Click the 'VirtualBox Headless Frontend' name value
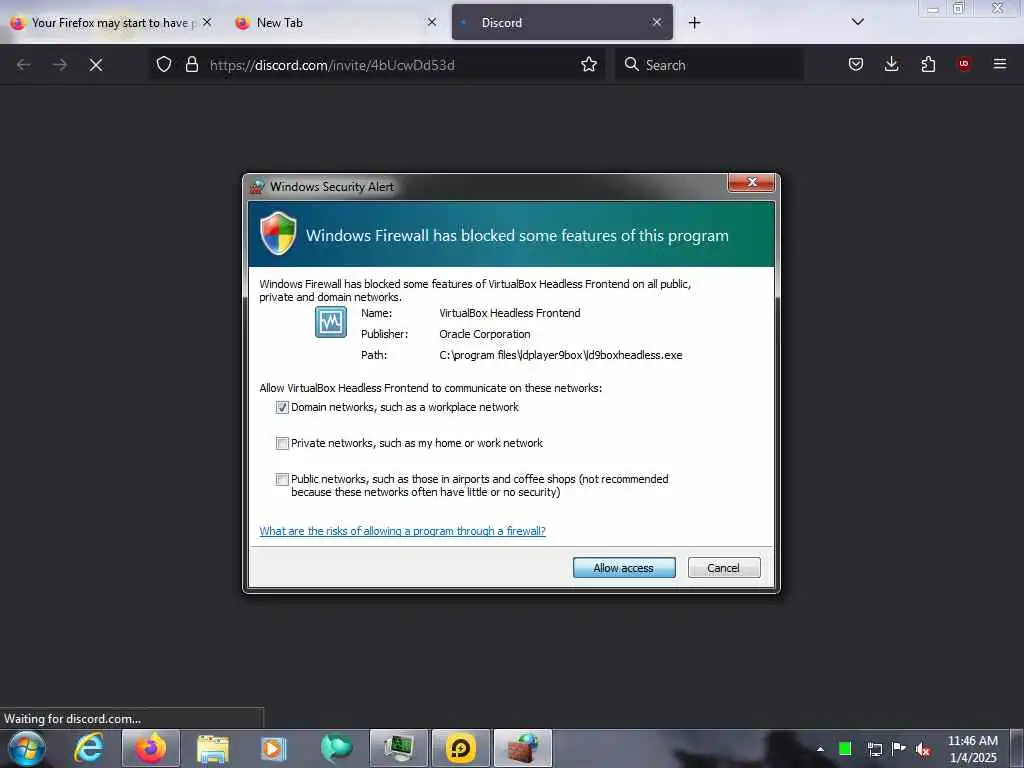Screen dimensions: 1024x768 coord(509,313)
